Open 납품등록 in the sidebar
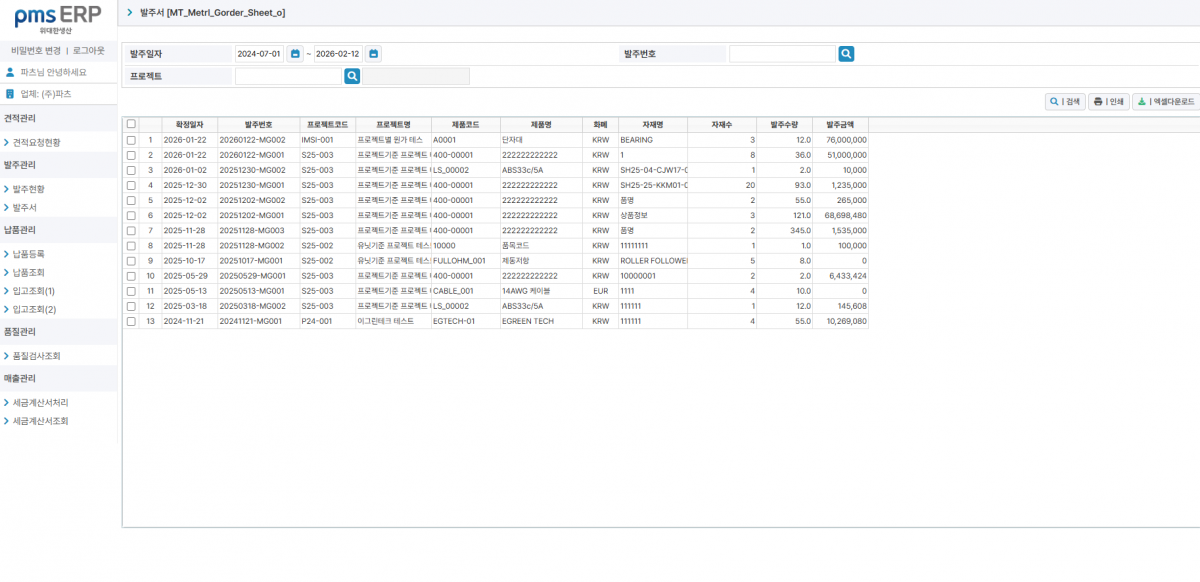This screenshot has height=582, width=1200. (x=28, y=254)
